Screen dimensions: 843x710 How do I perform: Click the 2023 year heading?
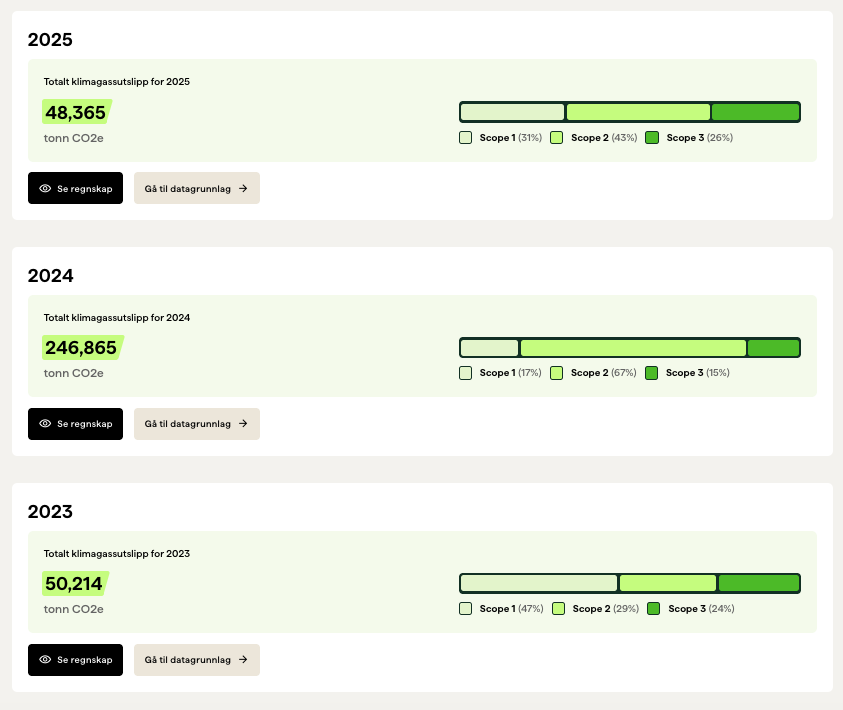click(x=51, y=512)
